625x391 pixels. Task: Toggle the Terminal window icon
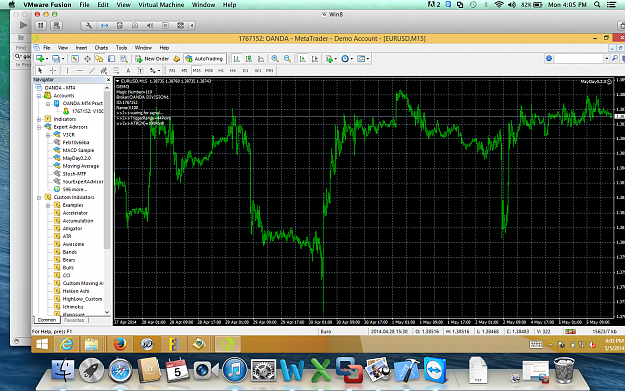(x=112, y=59)
